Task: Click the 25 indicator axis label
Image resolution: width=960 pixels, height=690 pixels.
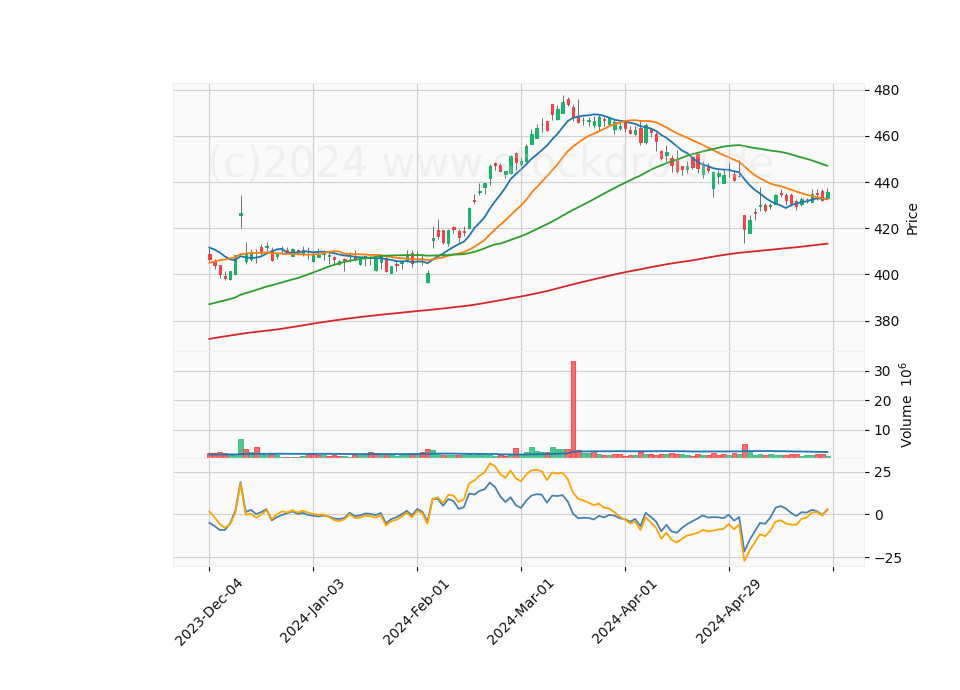Action: point(882,473)
